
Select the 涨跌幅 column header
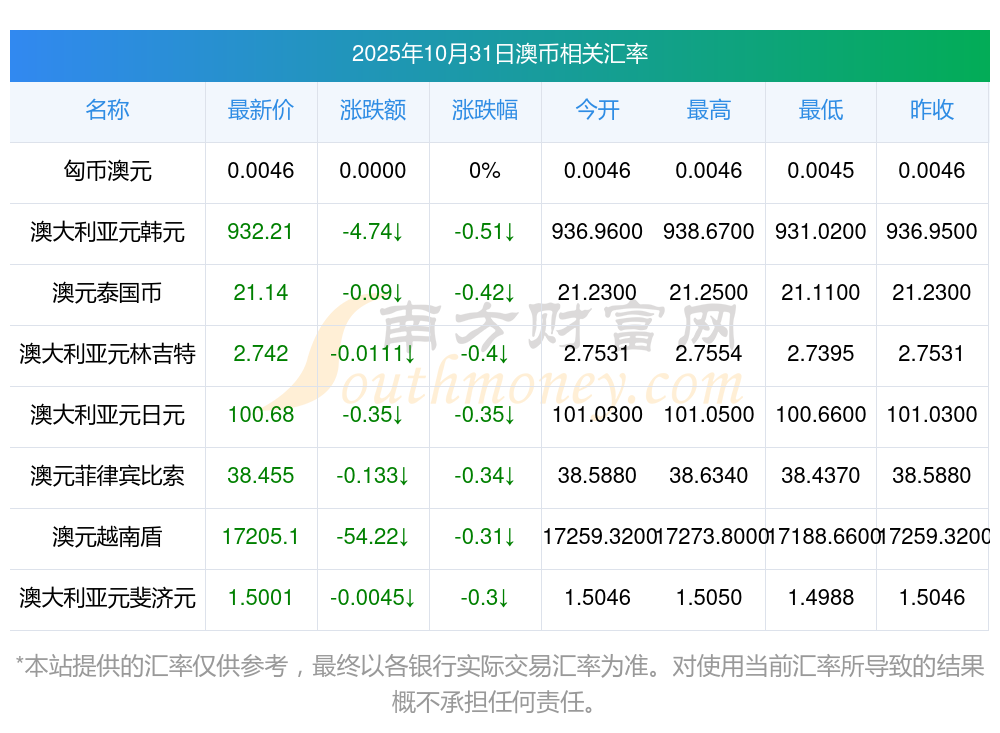point(485,110)
